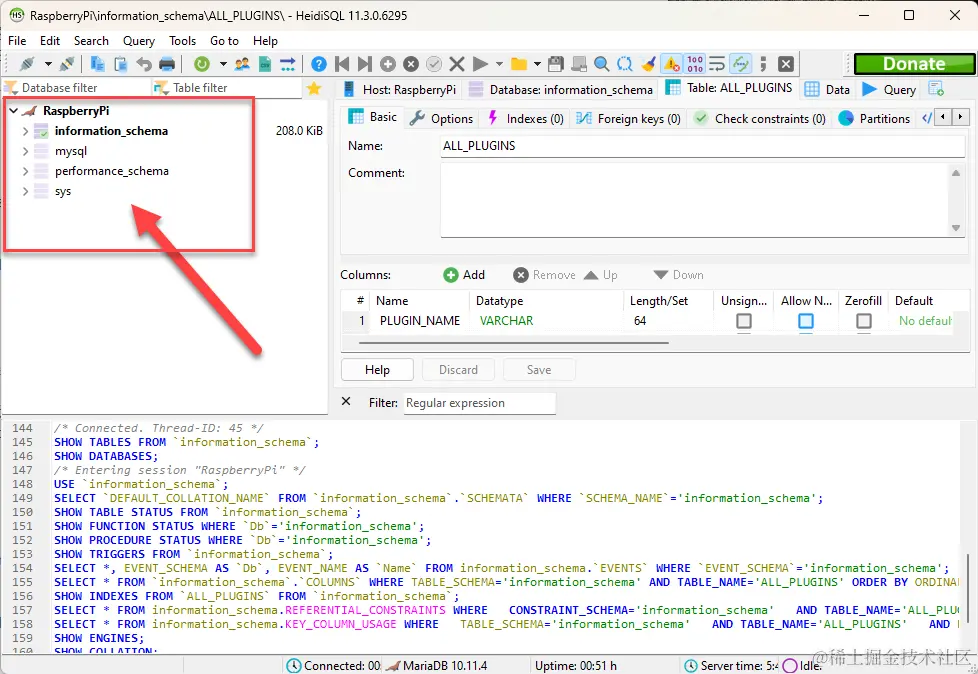Viewport: 978px width, 674px height.
Task: Click the post changes checkmark icon
Action: 434,64
